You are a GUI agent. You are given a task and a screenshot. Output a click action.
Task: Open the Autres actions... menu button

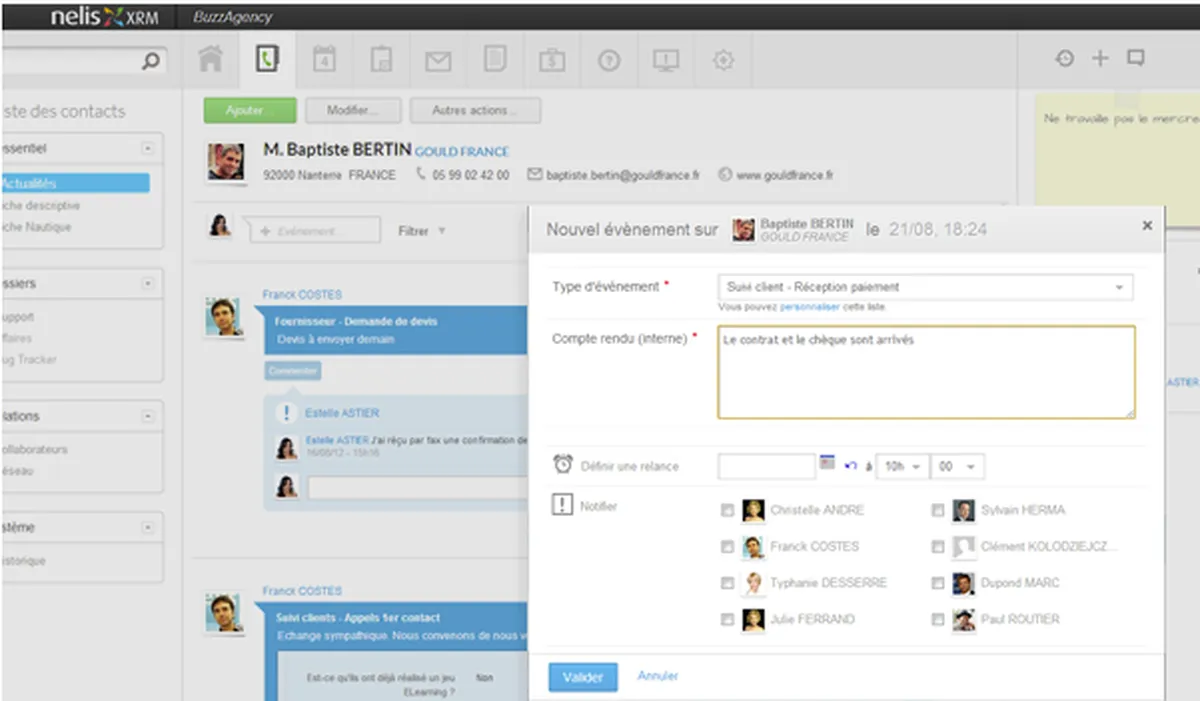tap(474, 110)
